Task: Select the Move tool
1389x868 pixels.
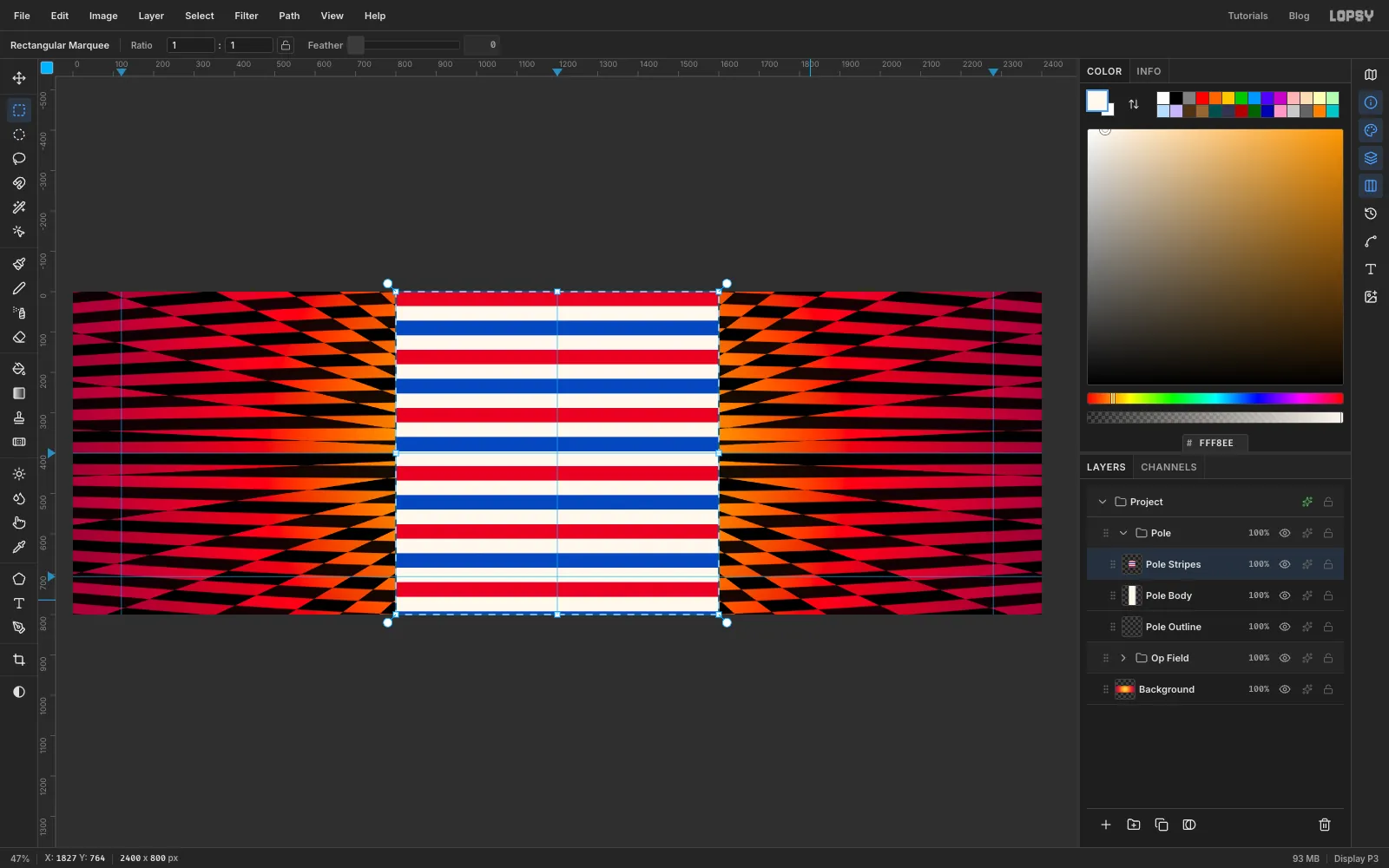Action: 19,78
